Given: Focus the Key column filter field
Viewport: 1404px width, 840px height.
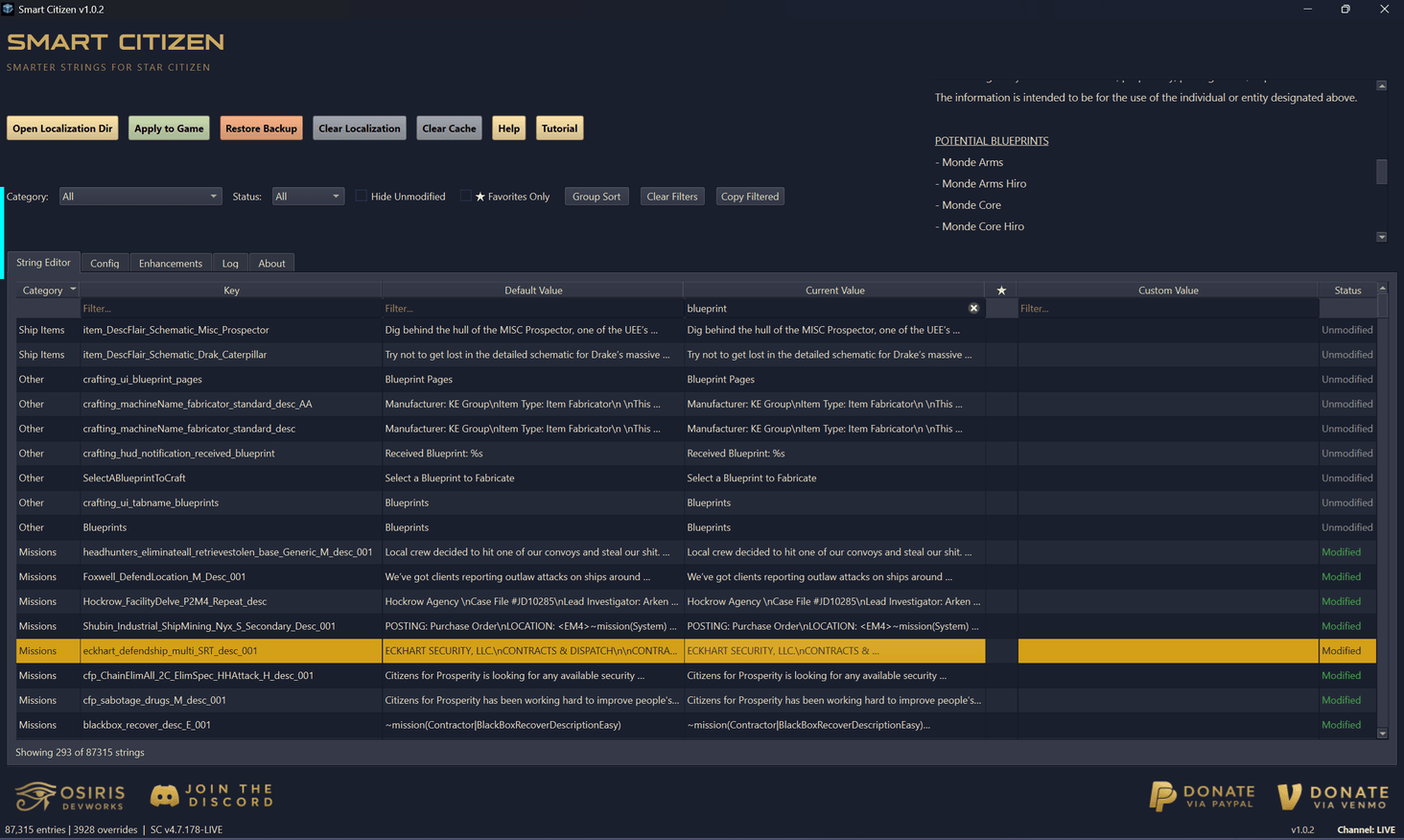Looking at the screenshot, I should 230,309.
